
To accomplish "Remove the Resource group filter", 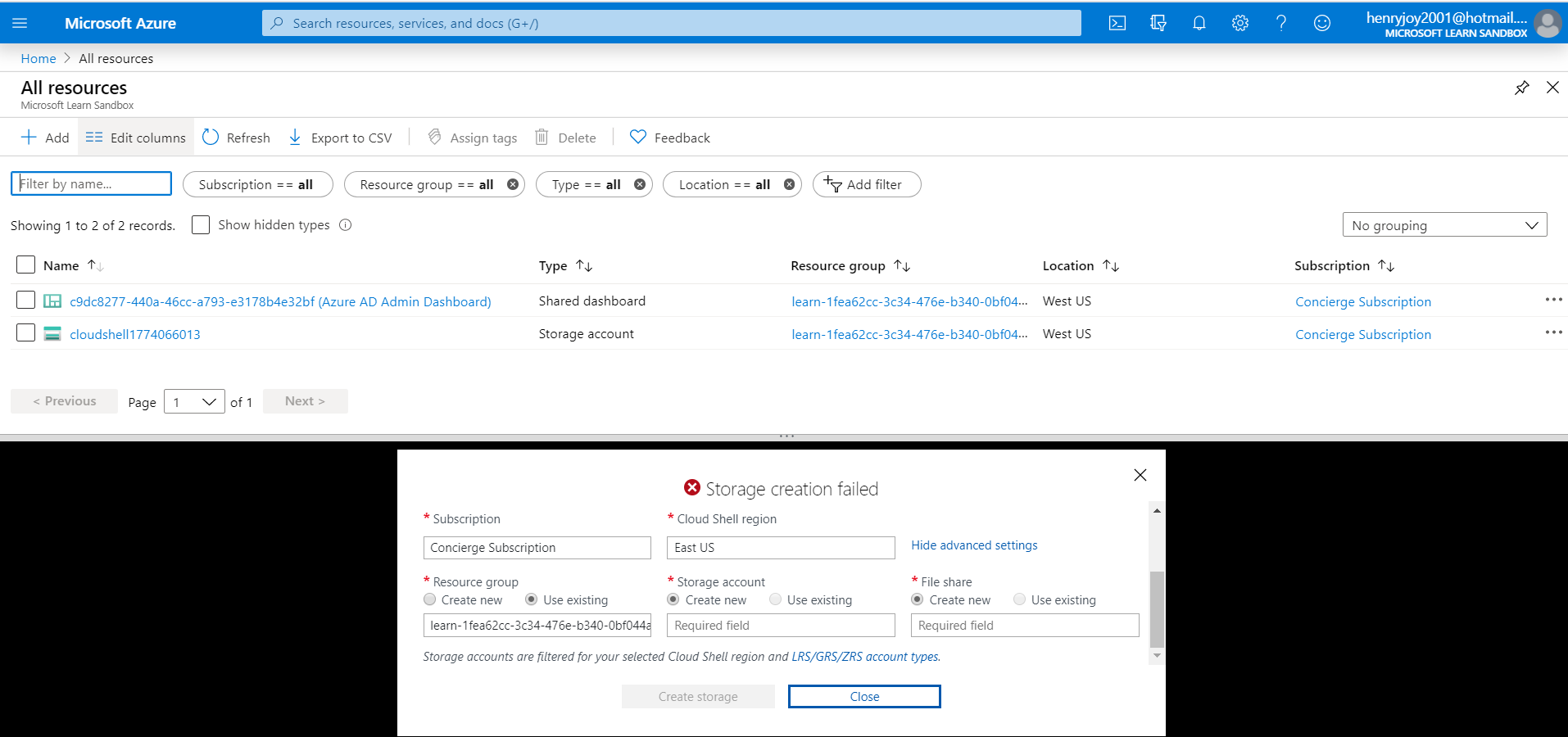I will click(x=512, y=184).
